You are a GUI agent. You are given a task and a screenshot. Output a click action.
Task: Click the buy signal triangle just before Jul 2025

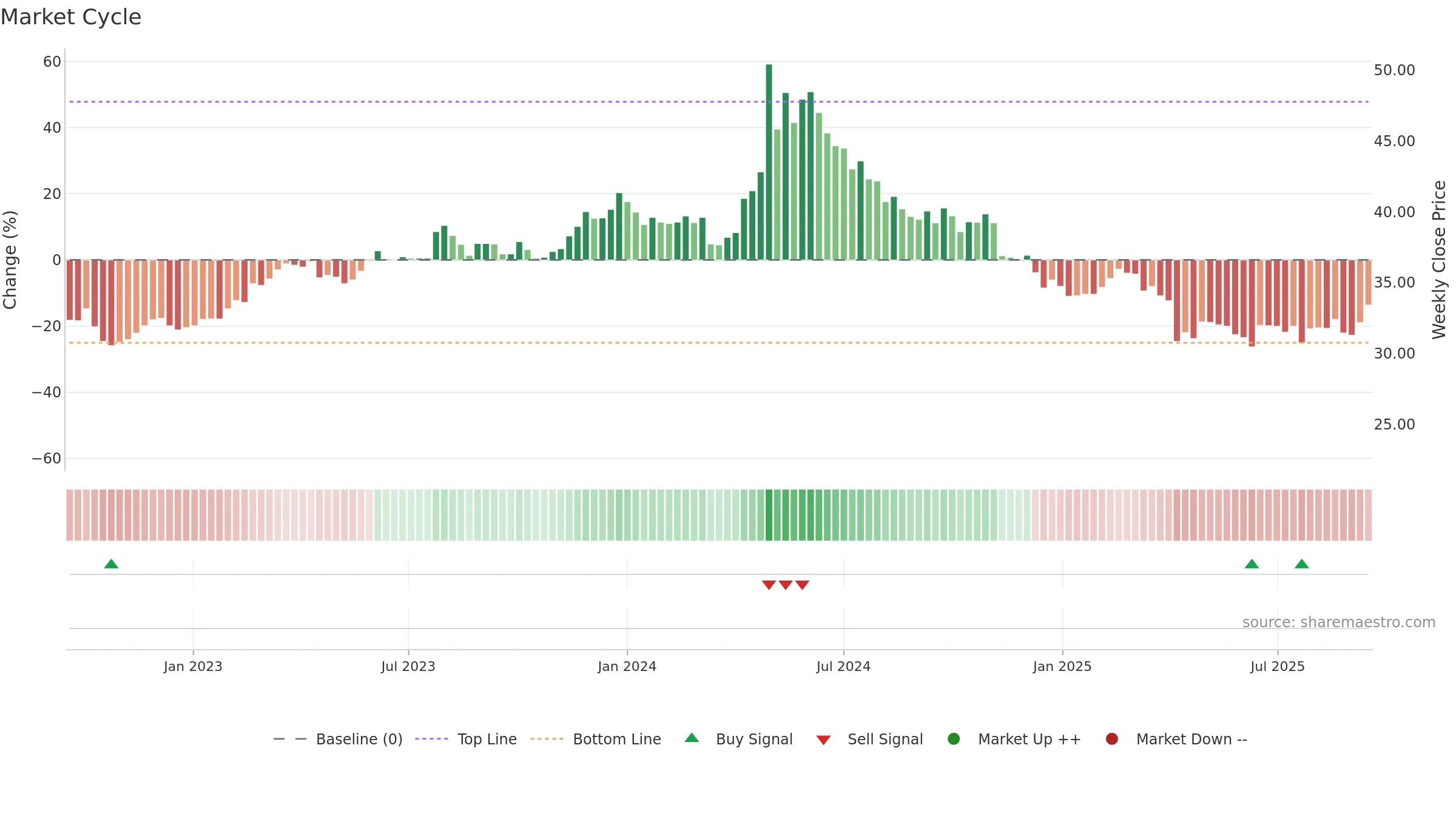click(x=1252, y=564)
